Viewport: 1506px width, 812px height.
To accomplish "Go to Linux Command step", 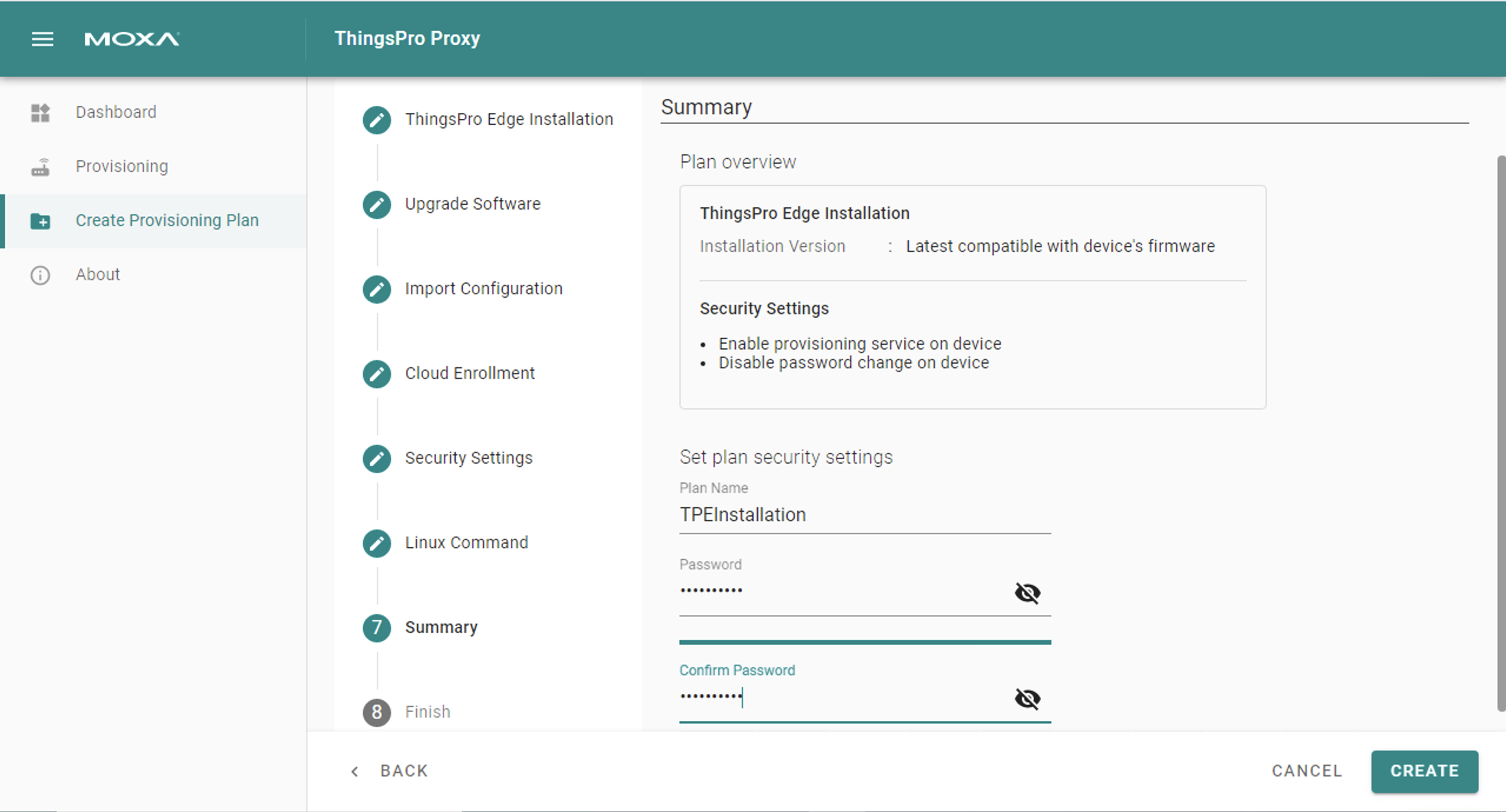I will [466, 543].
